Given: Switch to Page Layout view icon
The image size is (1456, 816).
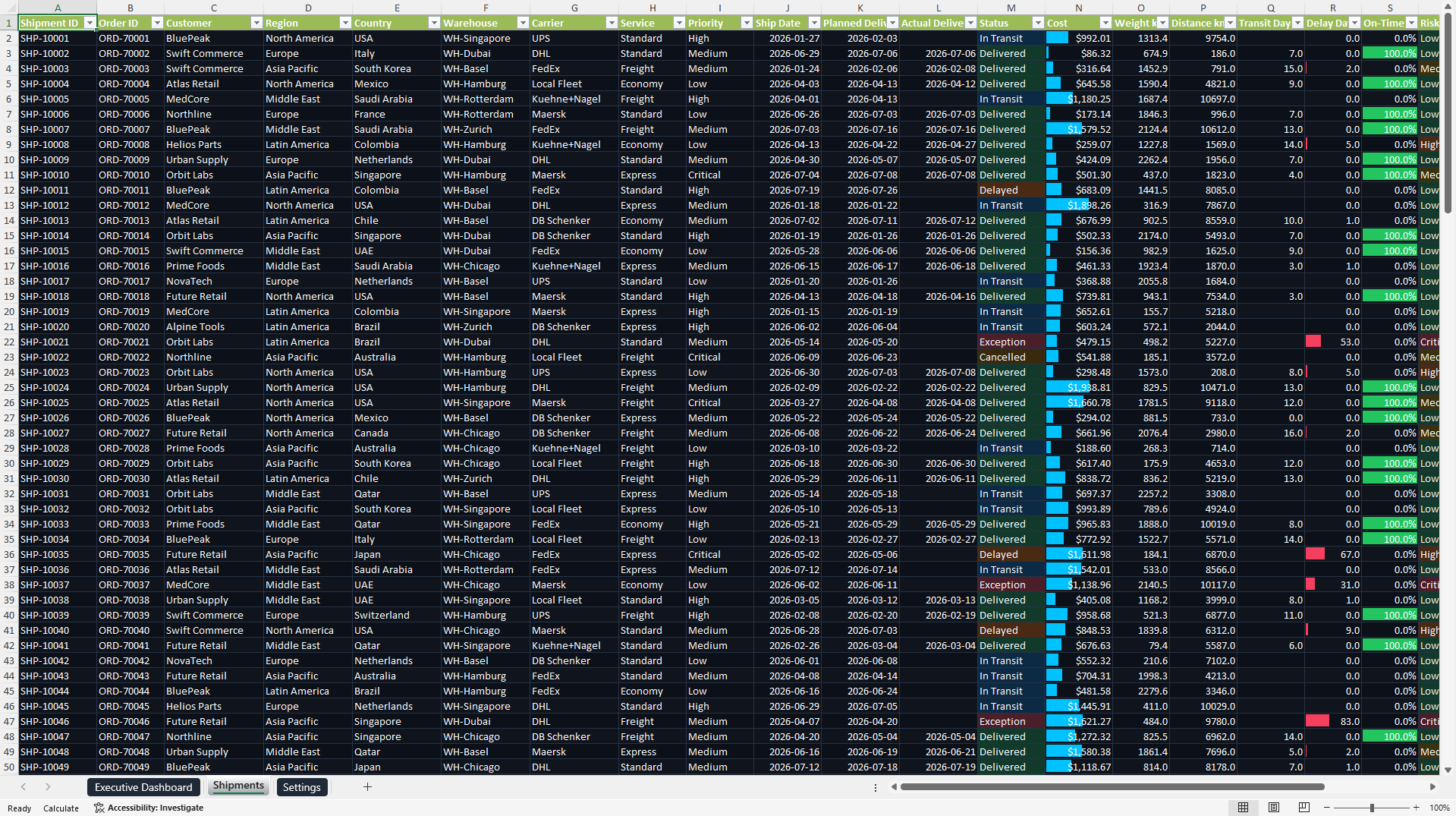Looking at the screenshot, I should click(x=1274, y=808).
